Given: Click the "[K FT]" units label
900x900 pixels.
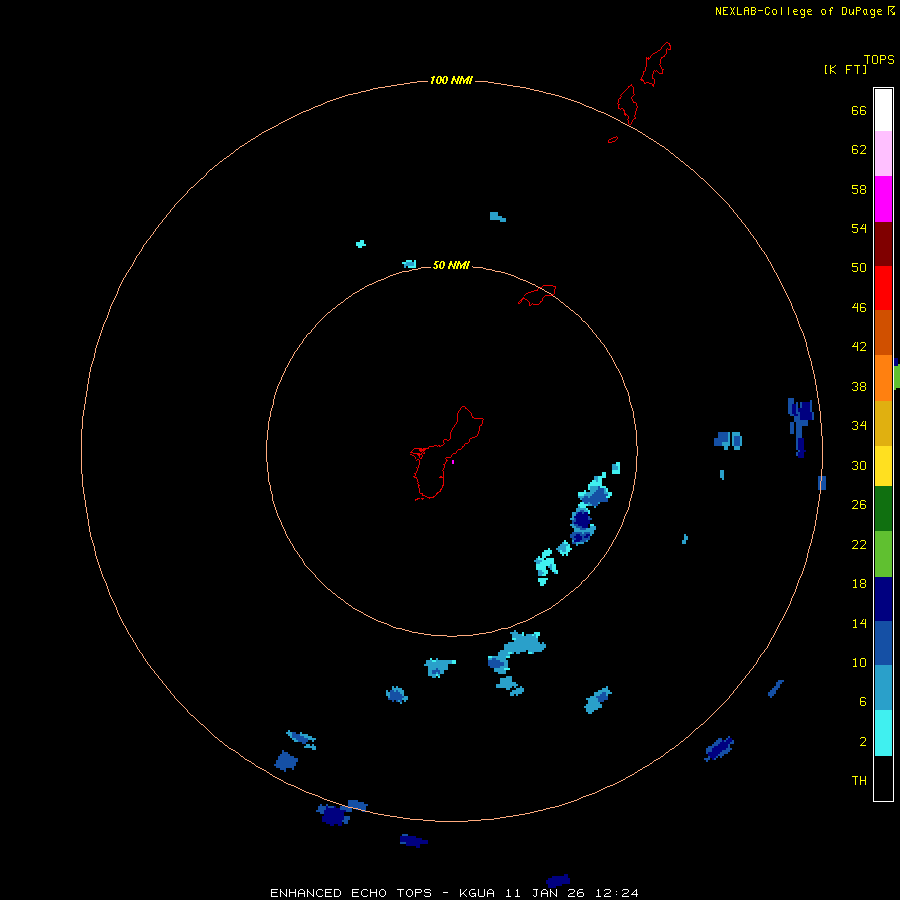Looking at the screenshot, I should point(845,69).
